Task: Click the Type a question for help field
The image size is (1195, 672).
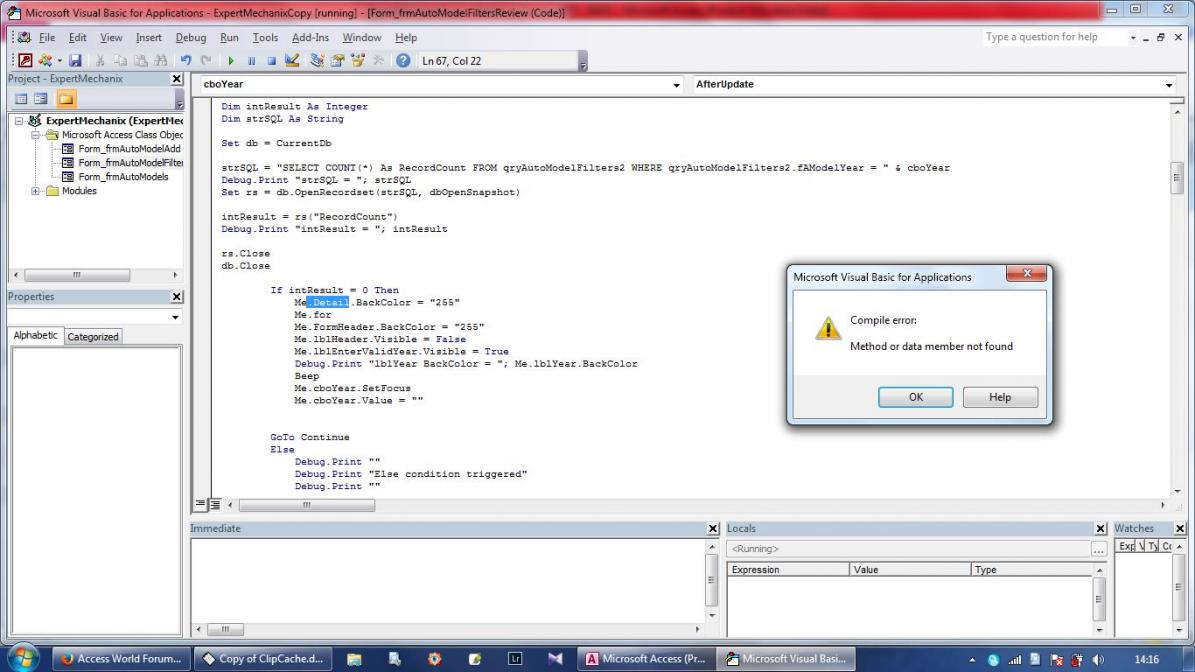Action: coord(1055,37)
